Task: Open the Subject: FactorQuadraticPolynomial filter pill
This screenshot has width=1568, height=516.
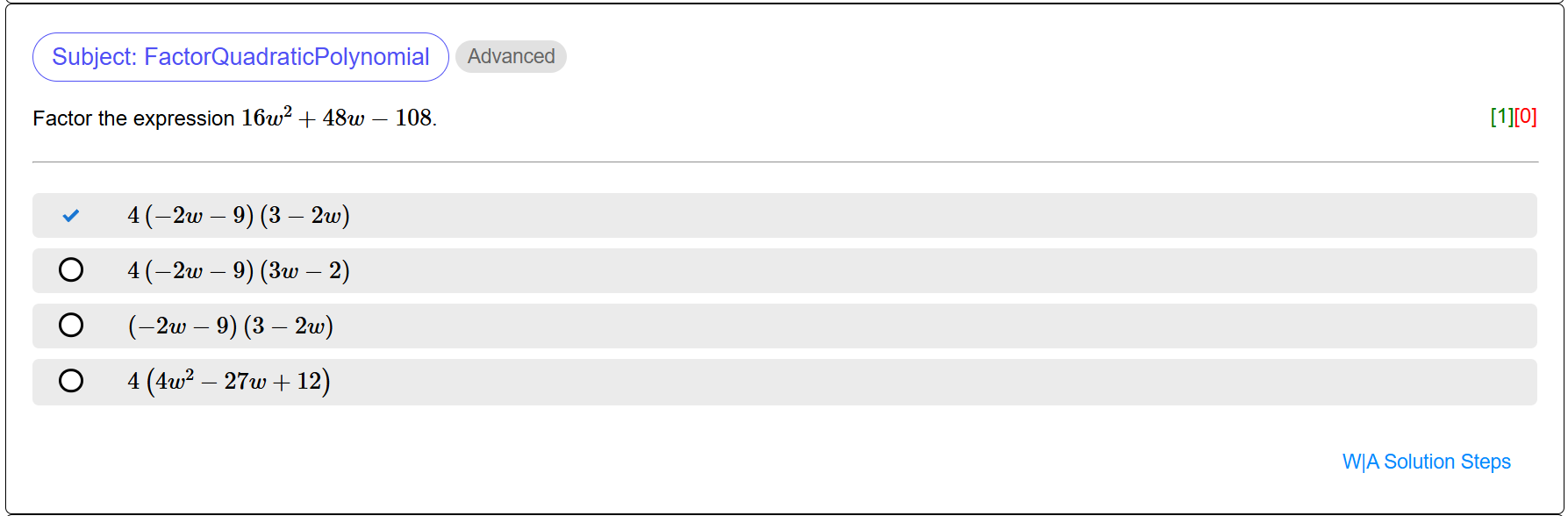Action: 239,56
